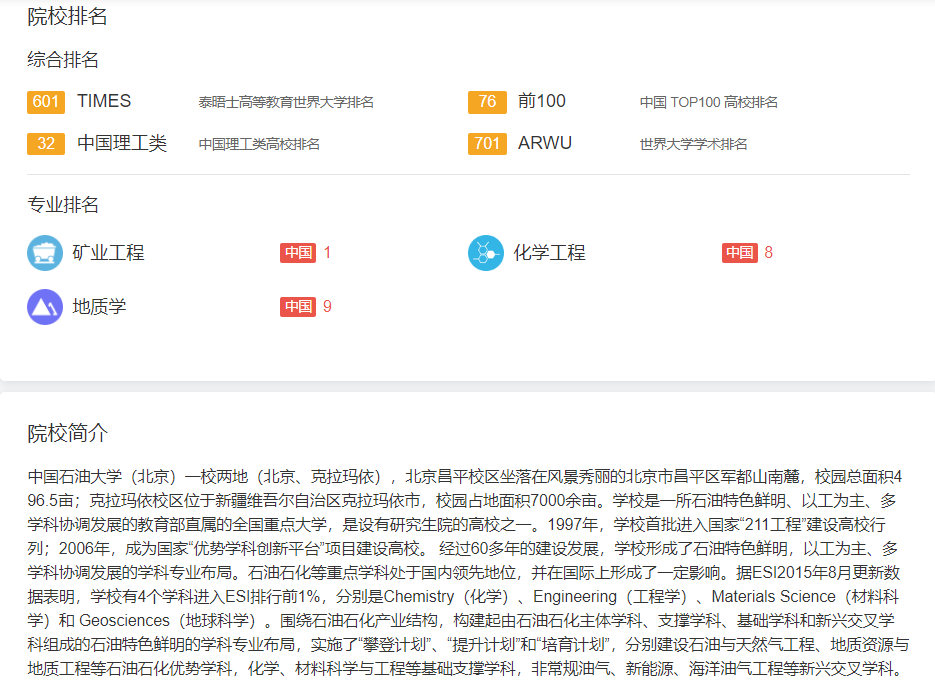Click 泰晤士高等教育世界大学排名 description

[x=286, y=103]
